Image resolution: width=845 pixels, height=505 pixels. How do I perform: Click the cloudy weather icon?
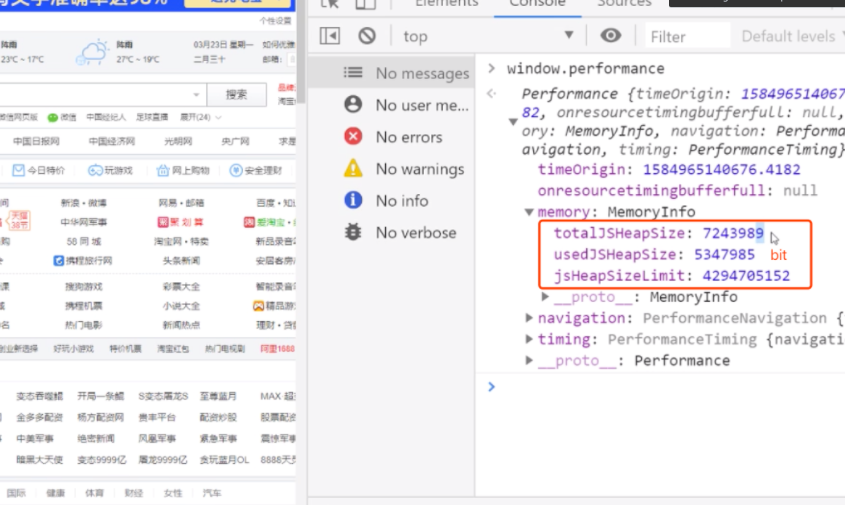click(92, 52)
